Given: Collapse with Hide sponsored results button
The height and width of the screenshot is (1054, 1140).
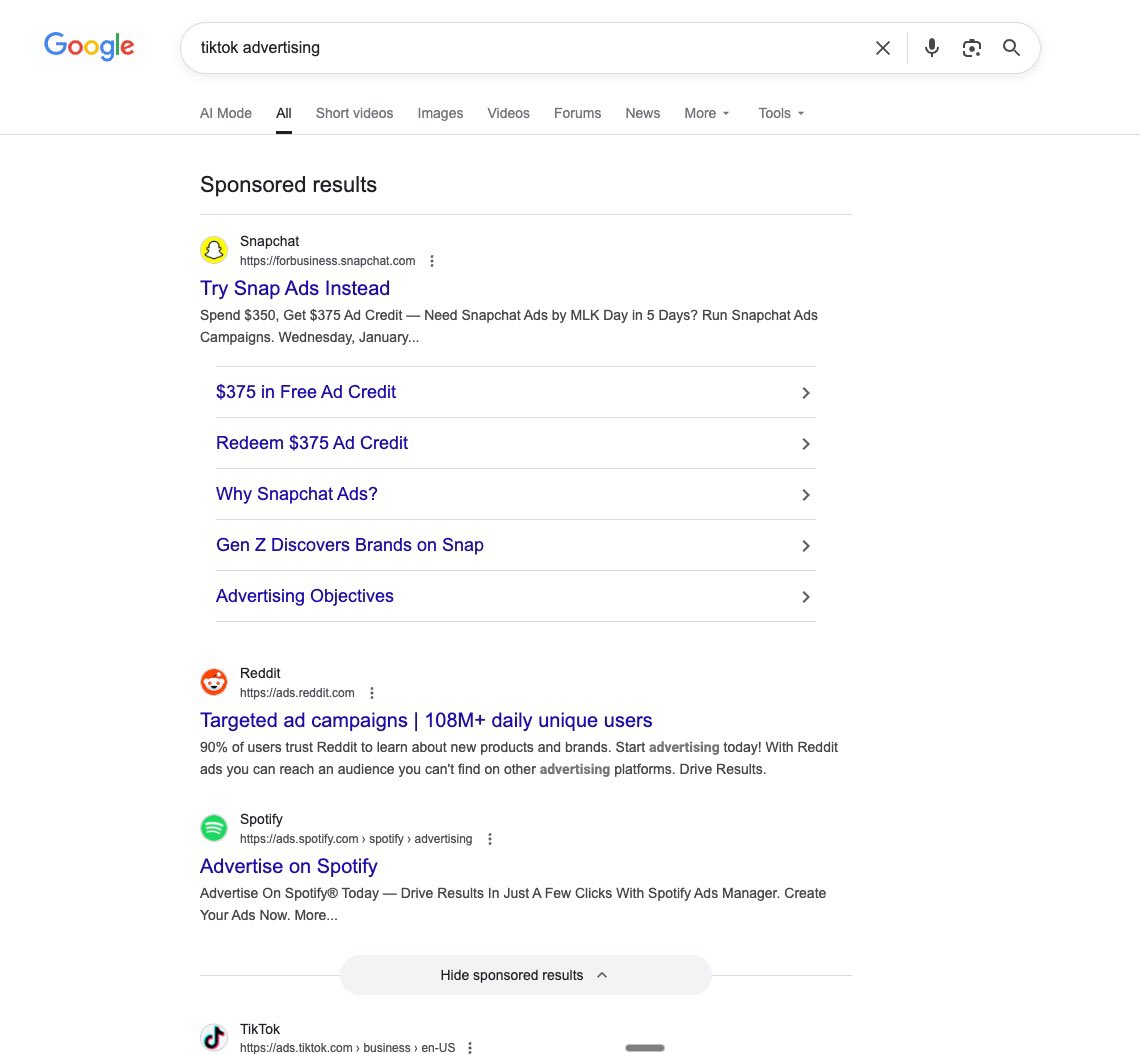Looking at the screenshot, I should (x=525, y=975).
